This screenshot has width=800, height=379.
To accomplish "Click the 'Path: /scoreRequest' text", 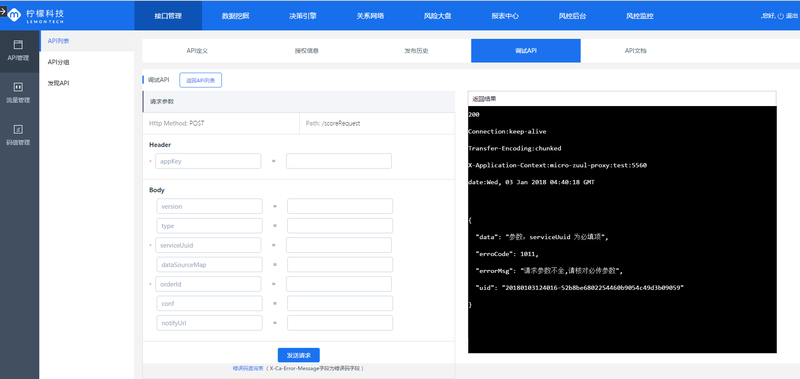I will (x=333, y=123).
